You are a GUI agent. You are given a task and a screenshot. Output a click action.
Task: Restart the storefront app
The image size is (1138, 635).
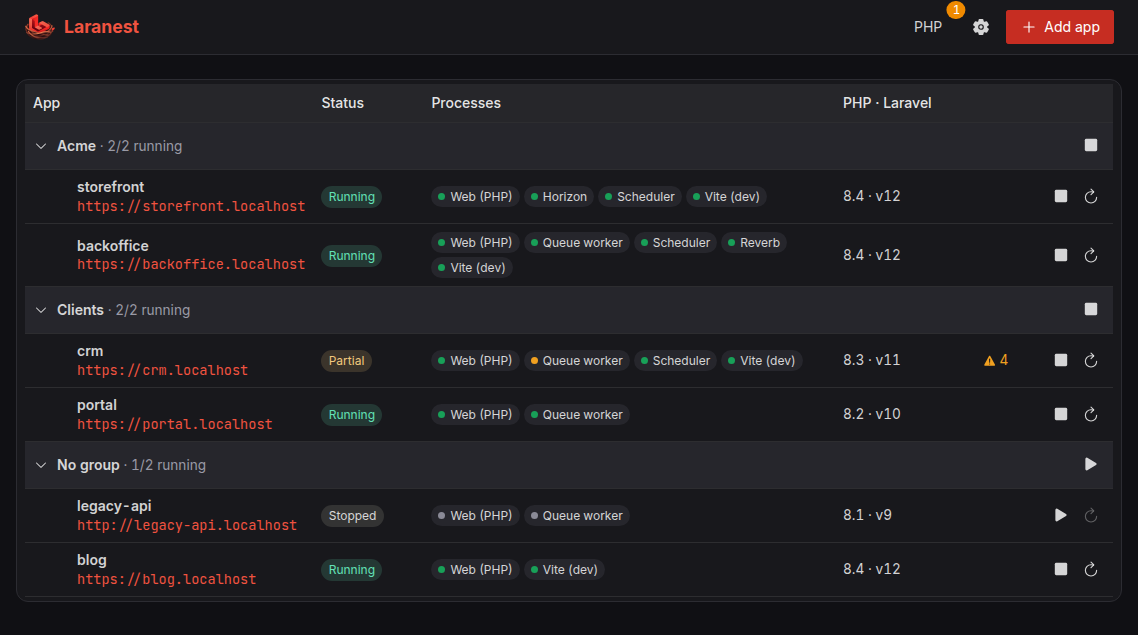[1090, 196]
